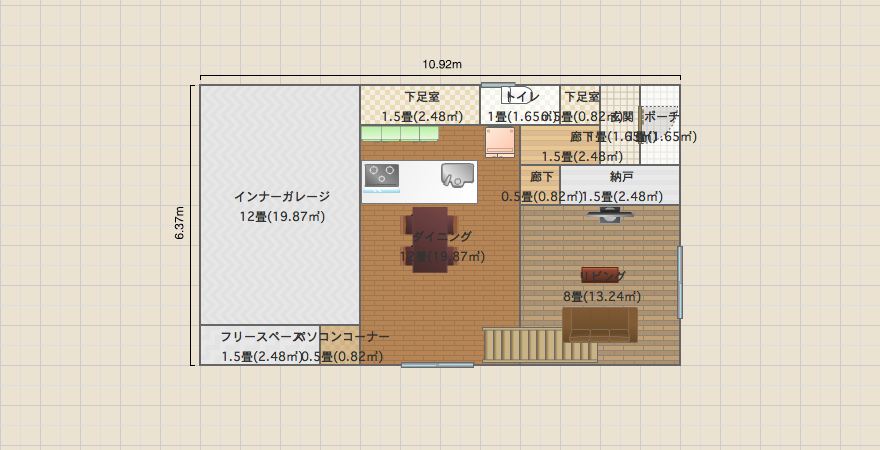
Task: Select the dining table with chairs
Action: tap(430, 239)
